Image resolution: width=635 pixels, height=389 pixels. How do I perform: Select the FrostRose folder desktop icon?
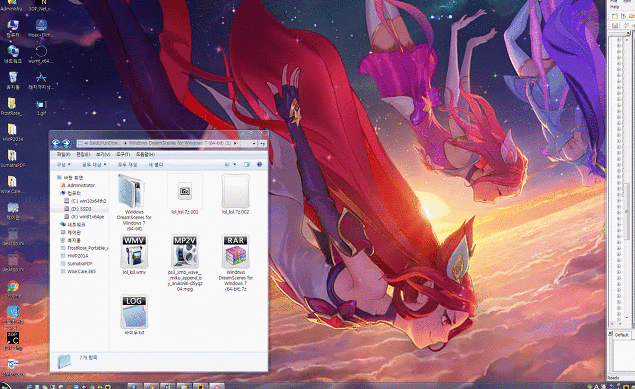(x=12, y=106)
